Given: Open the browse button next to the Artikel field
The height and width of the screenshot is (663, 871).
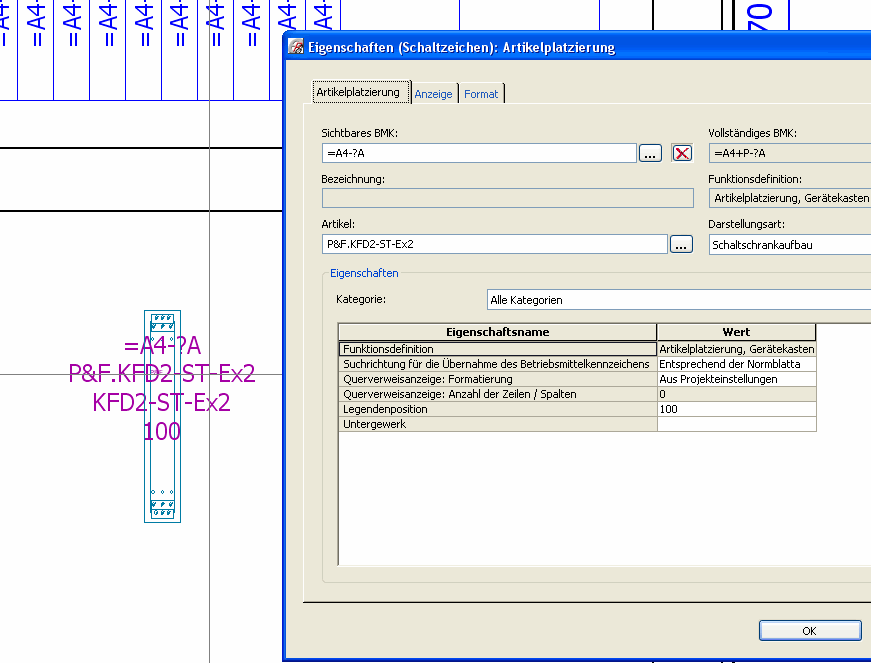Looking at the screenshot, I should (681, 244).
